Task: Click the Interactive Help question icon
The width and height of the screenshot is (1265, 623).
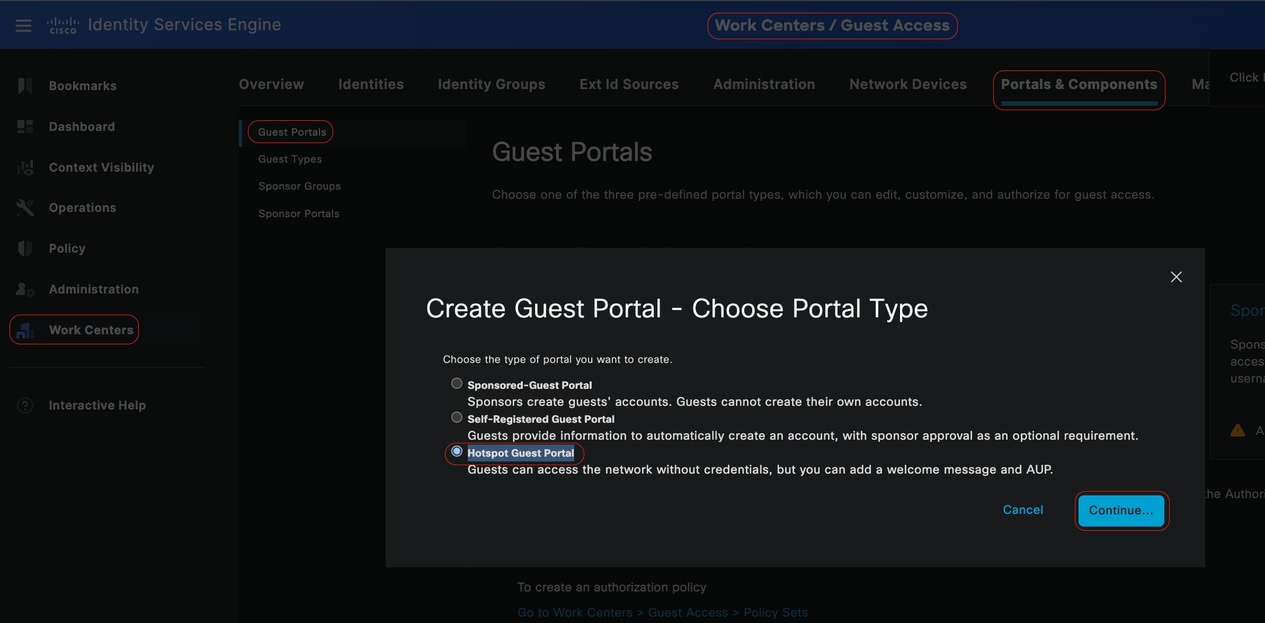Action: [25, 405]
